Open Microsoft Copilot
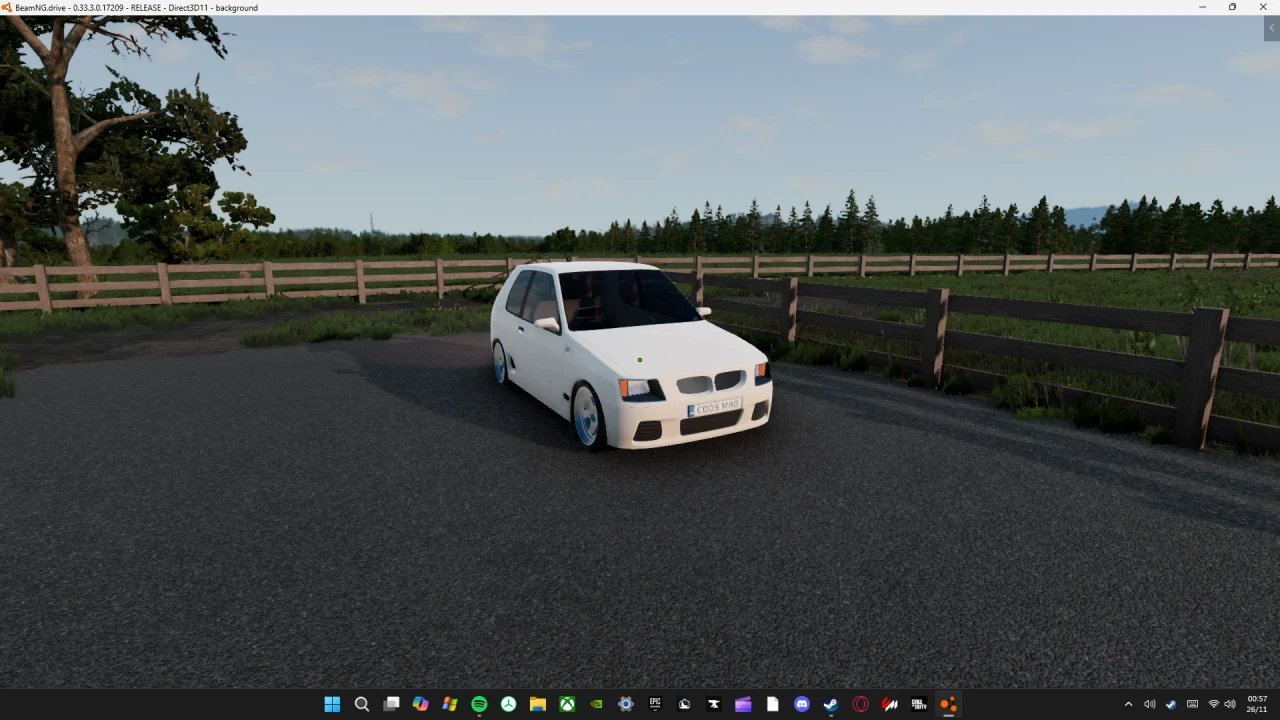Viewport: 1280px width, 720px height. 419,704
